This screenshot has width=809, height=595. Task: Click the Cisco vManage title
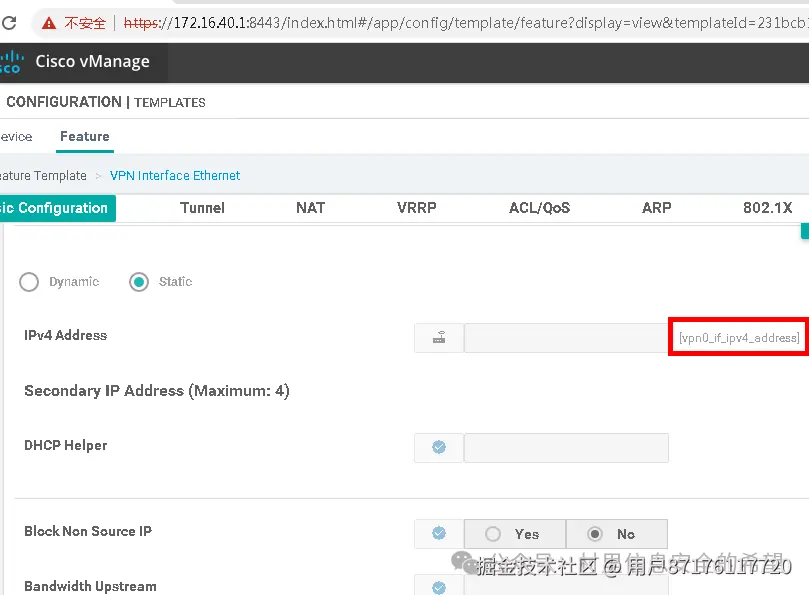click(92, 61)
